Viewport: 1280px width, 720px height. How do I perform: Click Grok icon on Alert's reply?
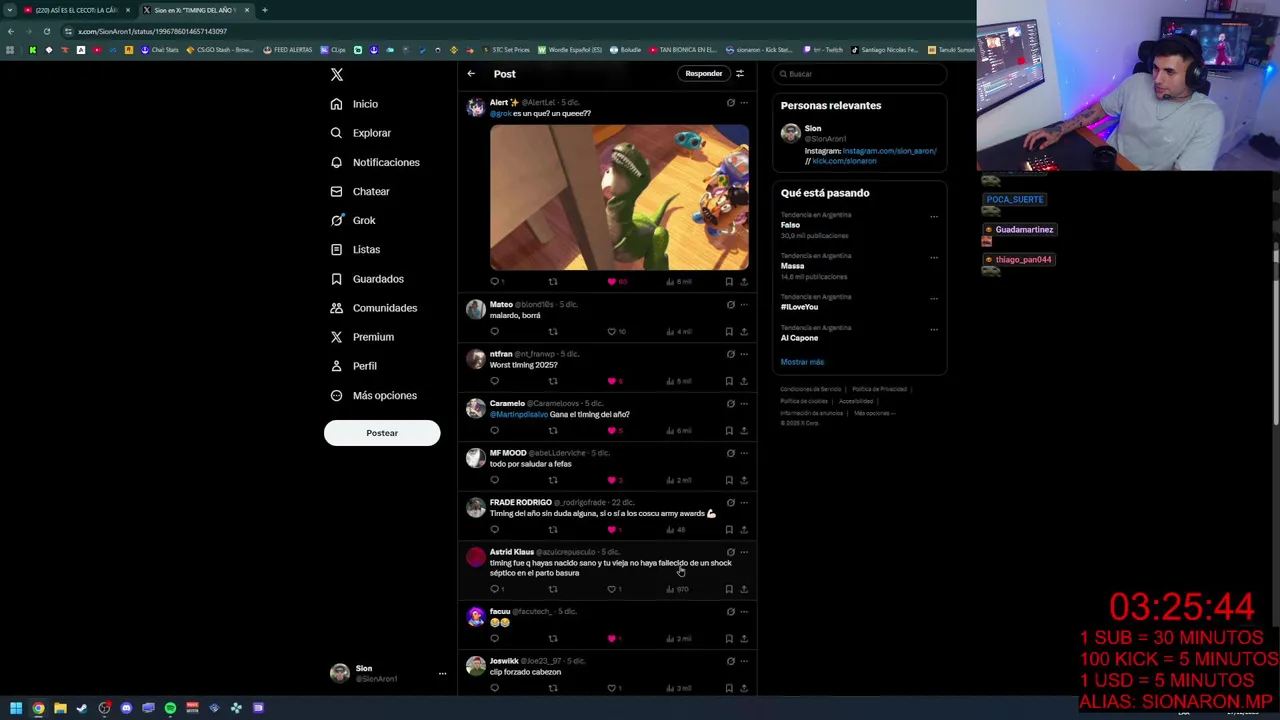tap(730, 103)
